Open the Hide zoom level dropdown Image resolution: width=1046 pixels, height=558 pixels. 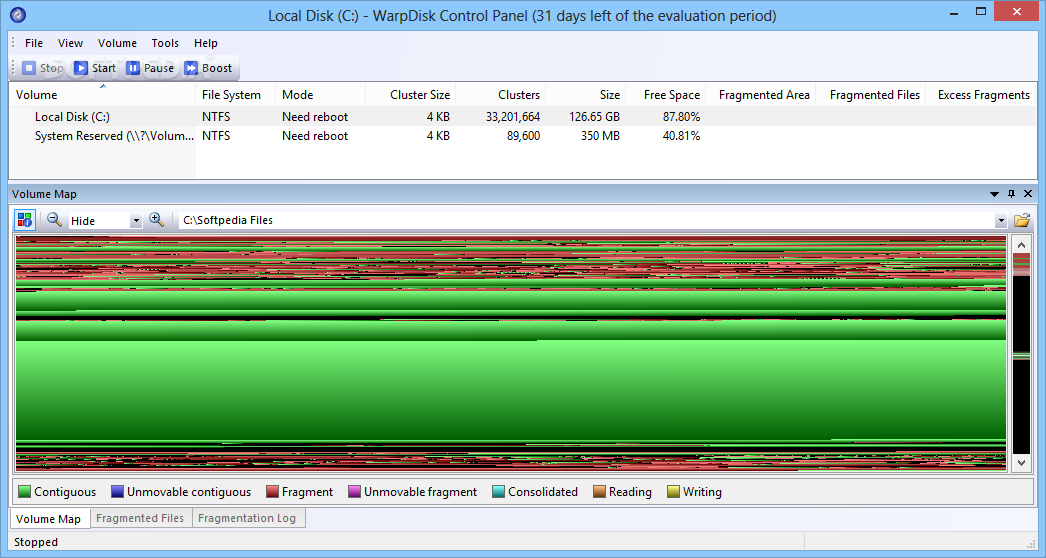pyautogui.click(x=136, y=221)
